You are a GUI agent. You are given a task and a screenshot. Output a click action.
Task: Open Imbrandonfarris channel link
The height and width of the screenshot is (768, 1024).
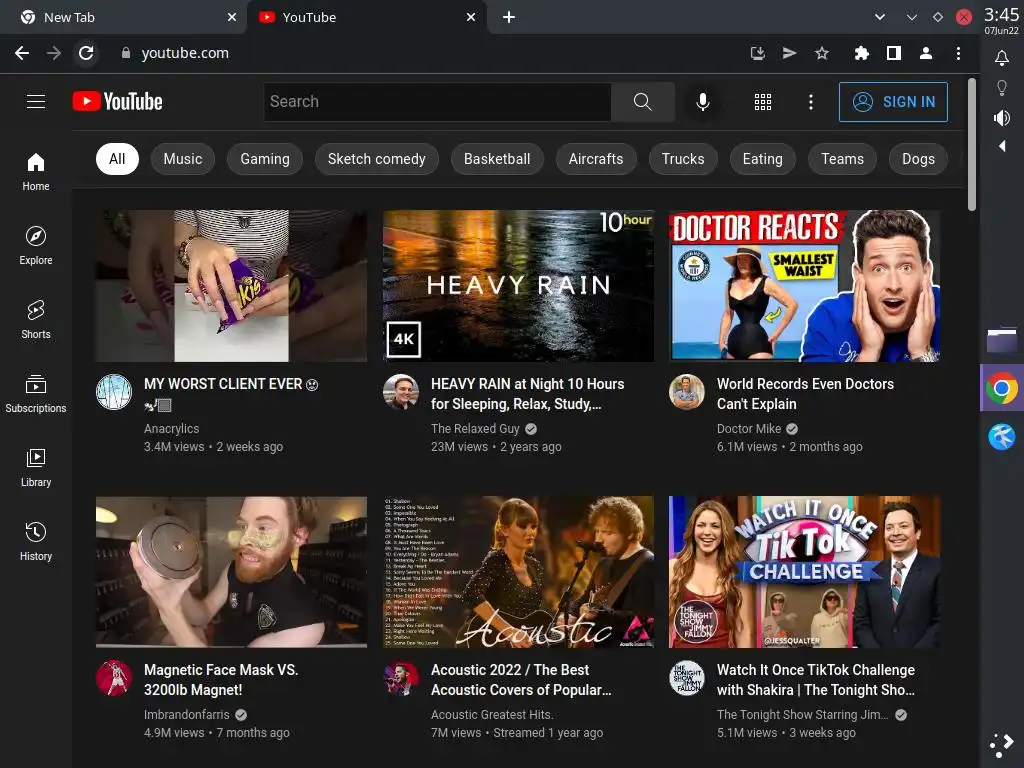click(x=187, y=714)
